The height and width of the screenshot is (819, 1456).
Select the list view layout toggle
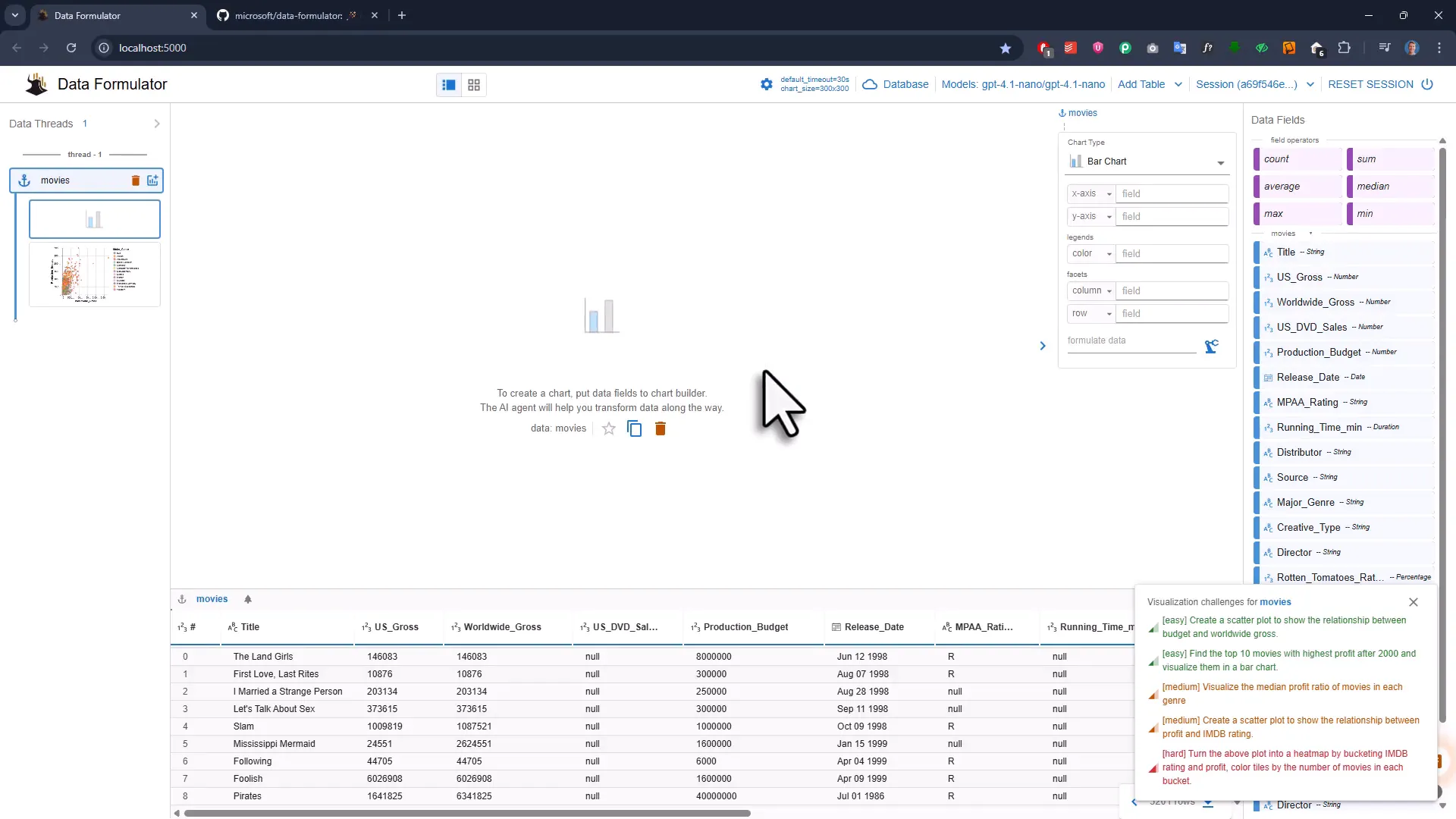[448, 84]
